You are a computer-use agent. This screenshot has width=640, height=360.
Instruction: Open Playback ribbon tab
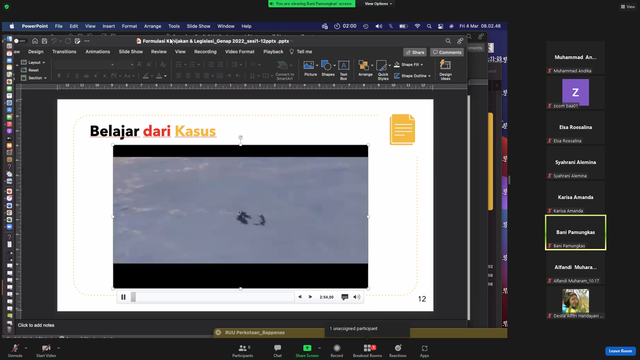[273, 52]
